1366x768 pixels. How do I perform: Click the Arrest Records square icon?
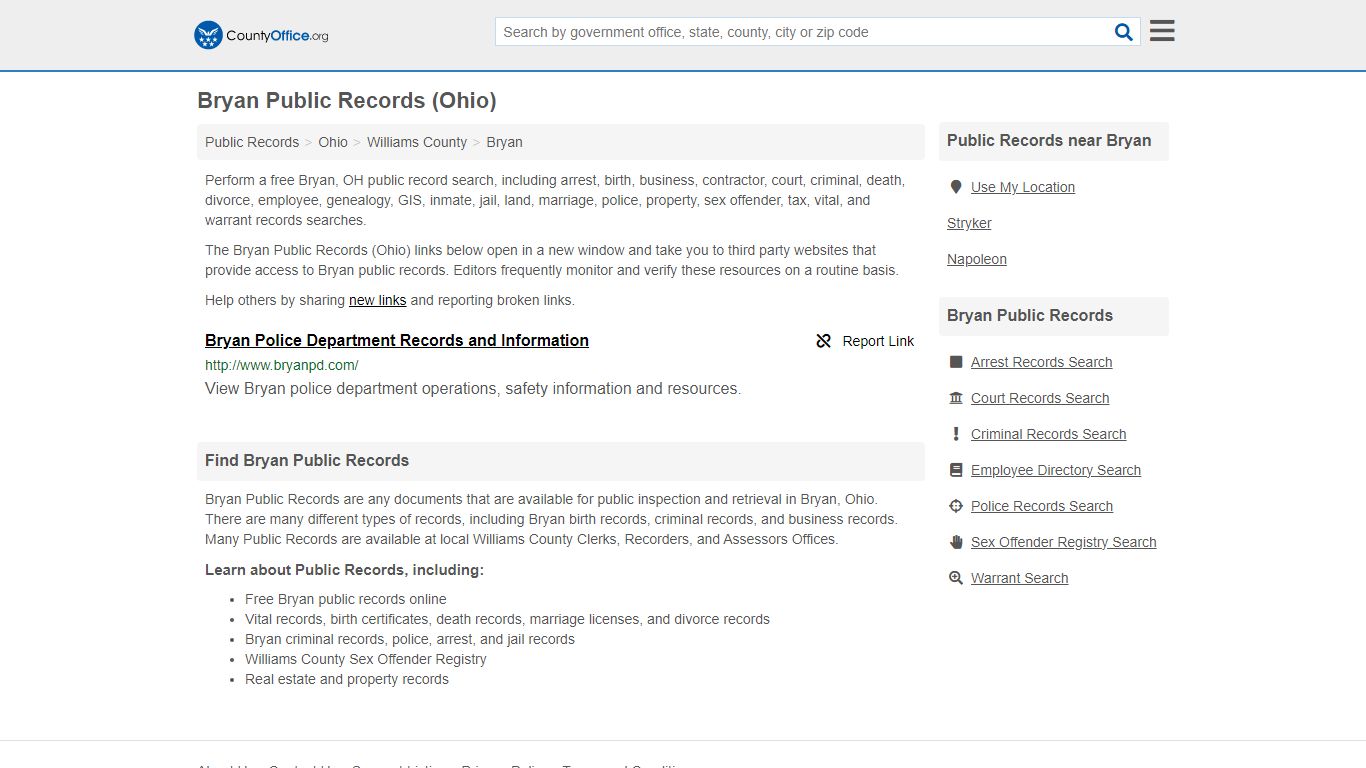(x=956, y=362)
